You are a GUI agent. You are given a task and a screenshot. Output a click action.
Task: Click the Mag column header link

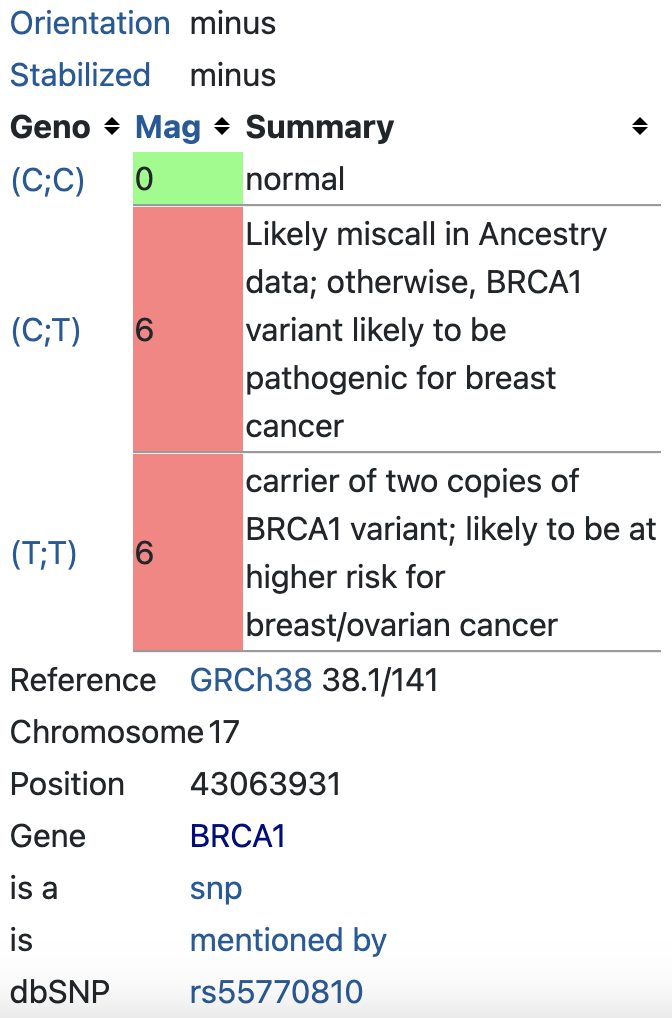click(x=168, y=127)
